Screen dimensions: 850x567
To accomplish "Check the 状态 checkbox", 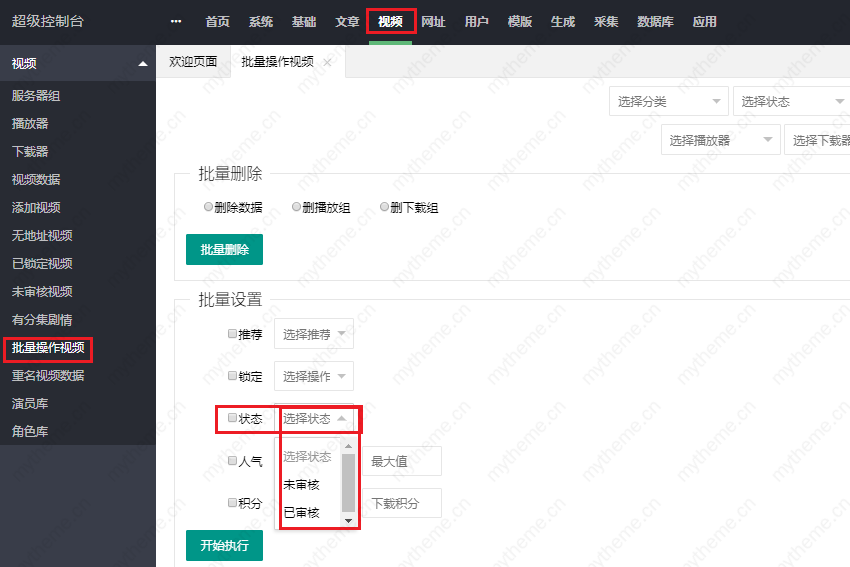I will 232,418.
